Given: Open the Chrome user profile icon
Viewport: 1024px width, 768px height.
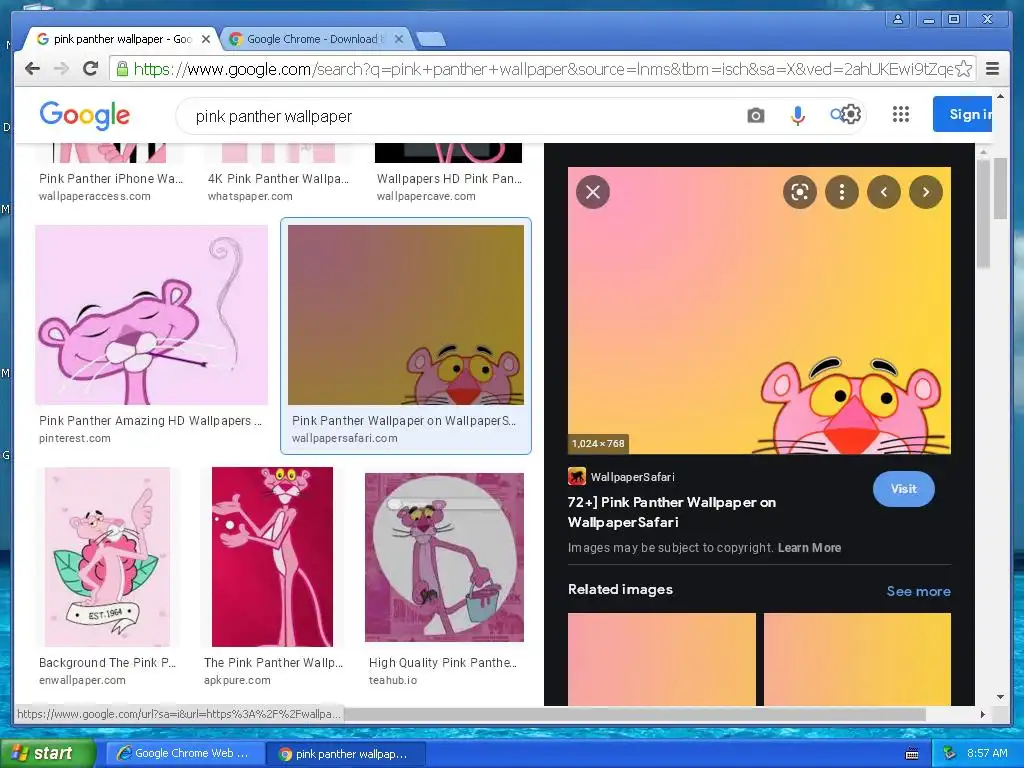Looking at the screenshot, I should [x=898, y=20].
